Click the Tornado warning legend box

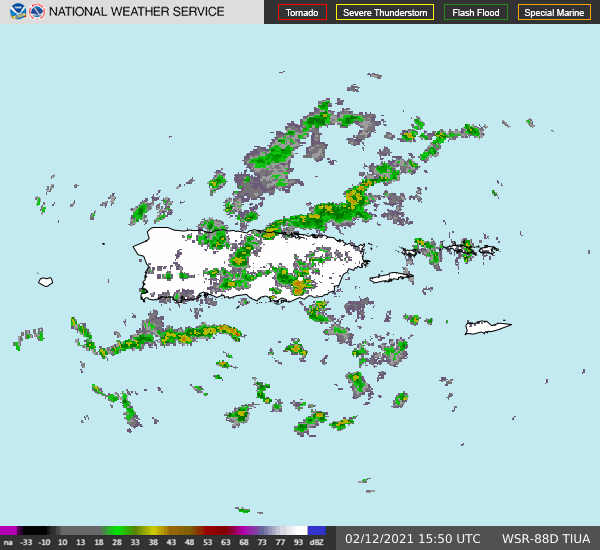coord(302,13)
